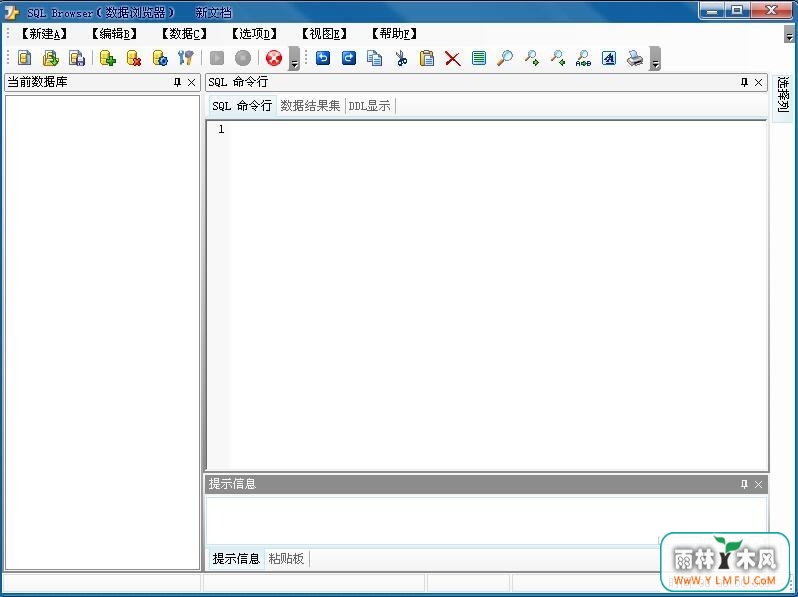This screenshot has height=597, width=798.
Task: Select the 提示信息 bottom tab
Action: coord(236,559)
